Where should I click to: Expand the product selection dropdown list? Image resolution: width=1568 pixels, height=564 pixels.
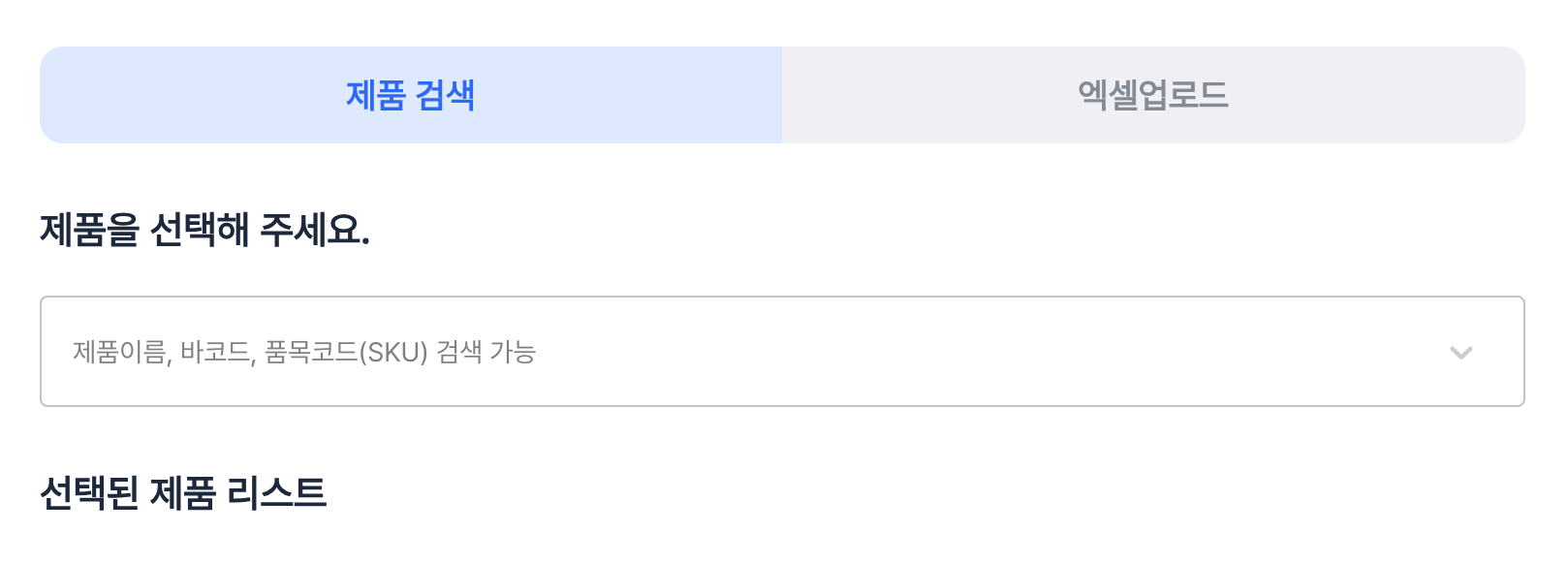pyautogui.click(x=1460, y=352)
